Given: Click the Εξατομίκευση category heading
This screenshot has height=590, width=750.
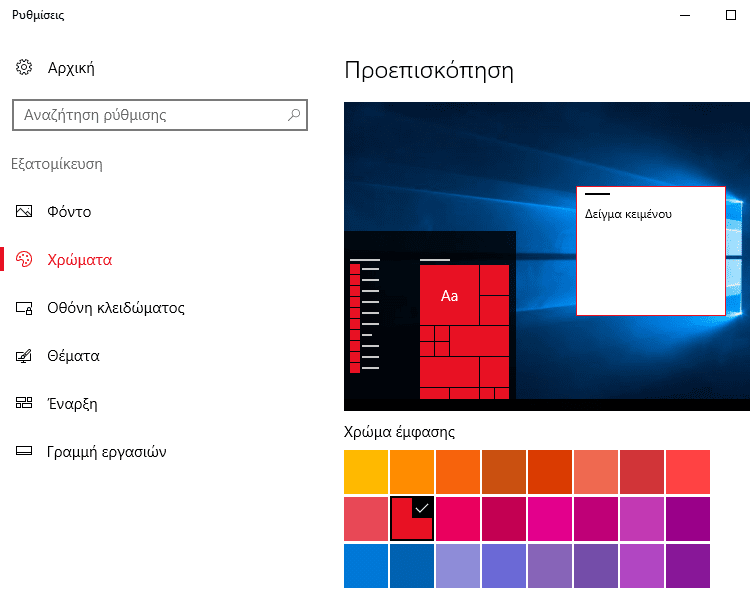Looking at the screenshot, I should pos(57,164).
